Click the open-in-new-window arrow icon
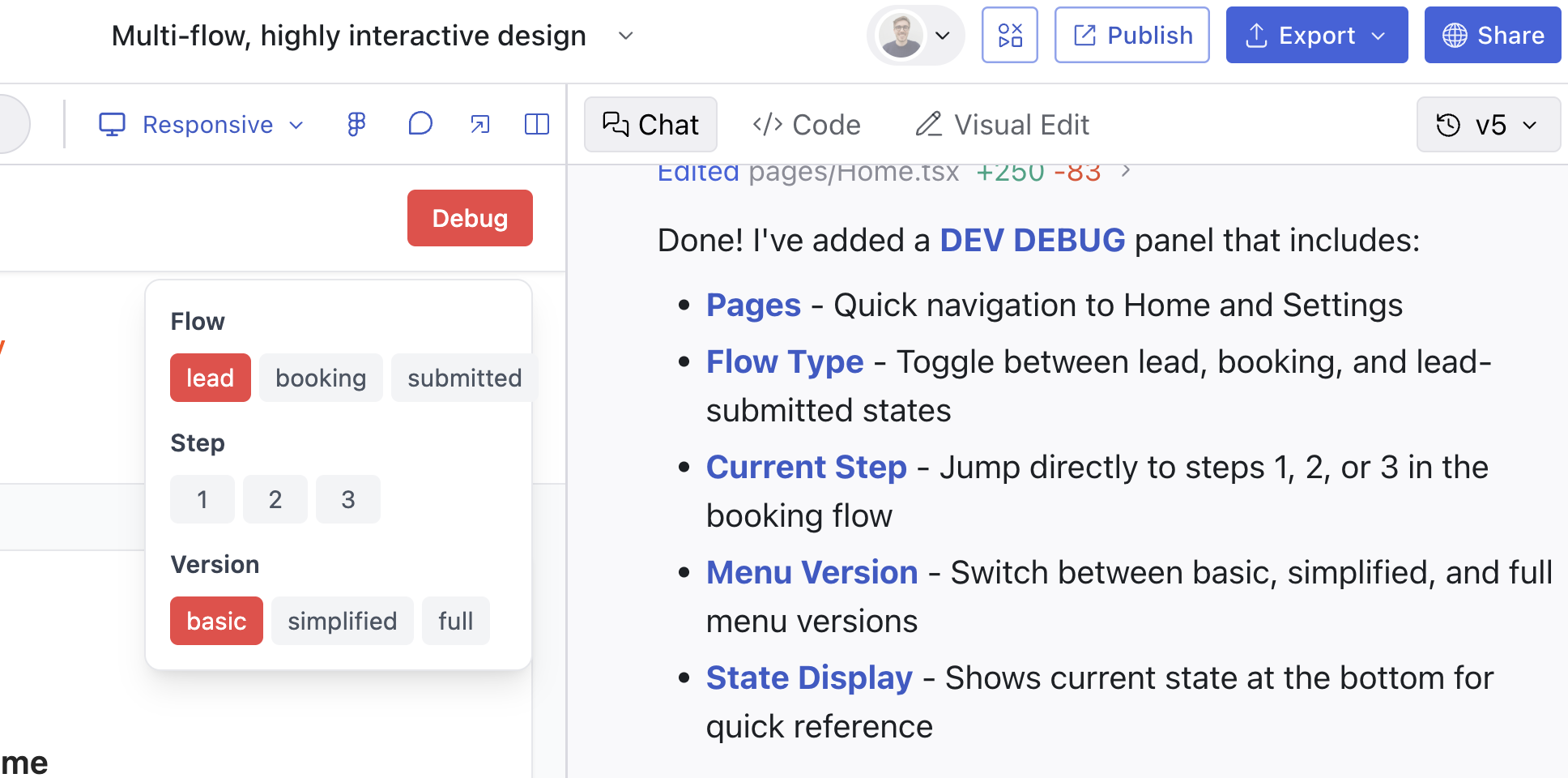Image resolution: width=1568 pixels, height=778 pixels. click(480, 124)
